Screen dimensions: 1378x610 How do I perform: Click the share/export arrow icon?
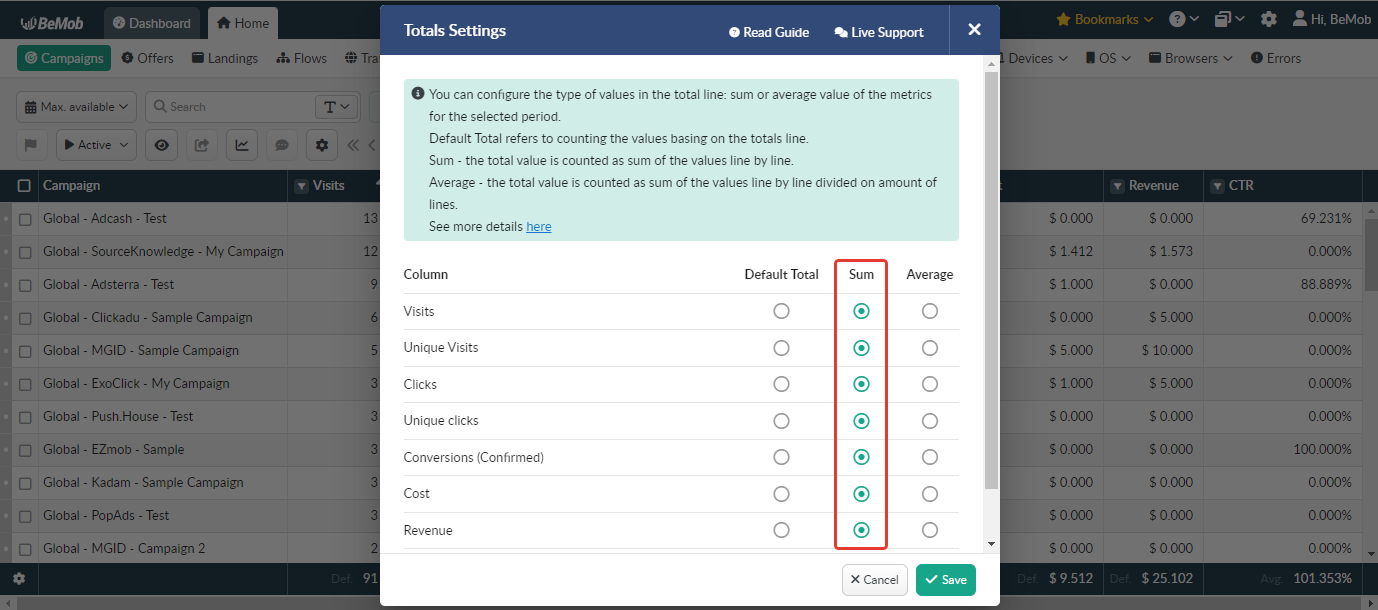click(x=201, y=144)
